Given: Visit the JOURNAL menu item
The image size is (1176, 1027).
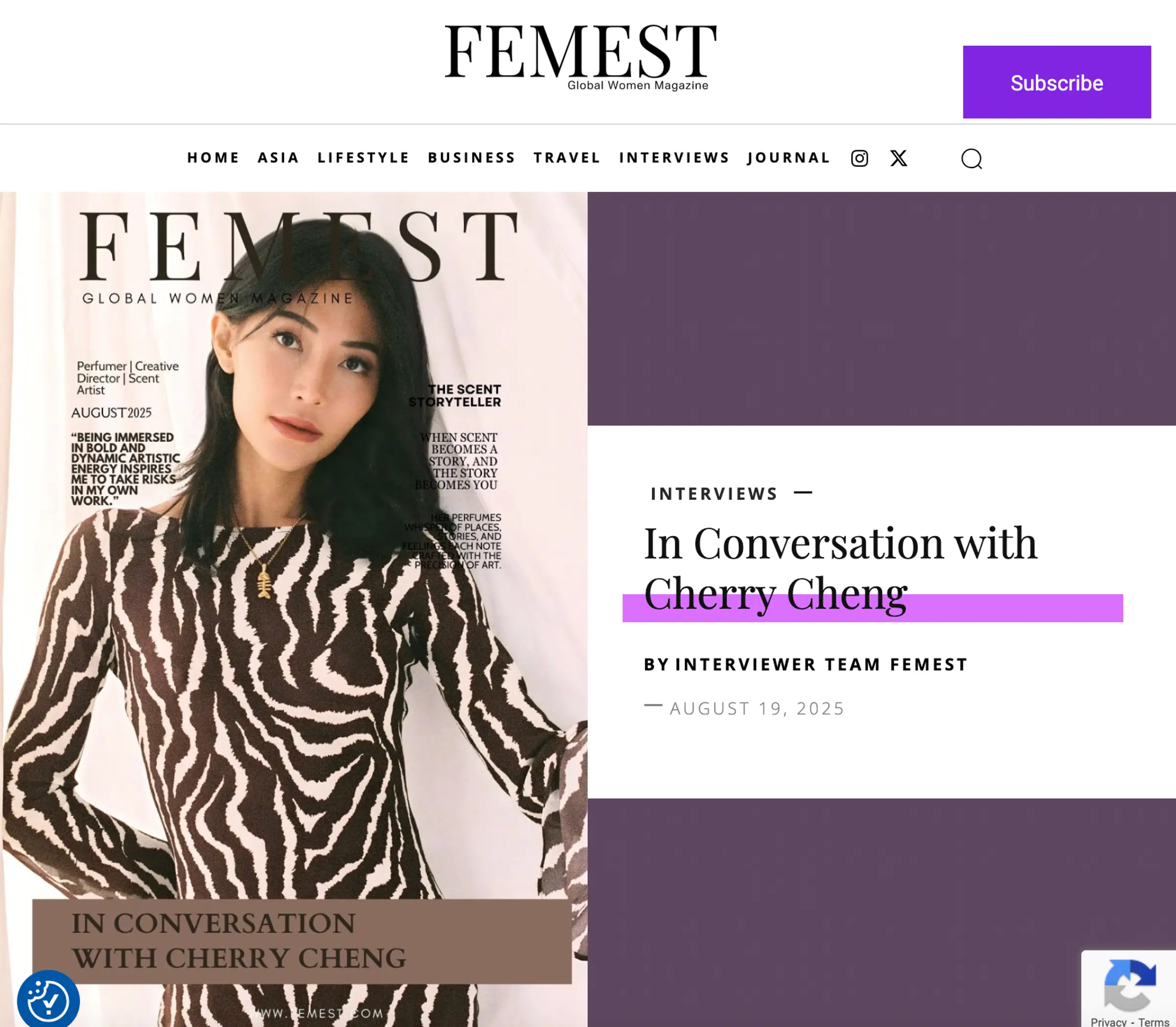Looking at the screenshot, I should pyautogui.click(x=789, y=157).
